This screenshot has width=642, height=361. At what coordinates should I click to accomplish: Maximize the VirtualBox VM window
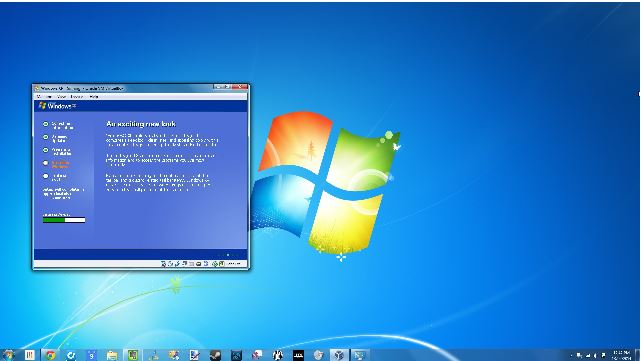click(227, 87)
